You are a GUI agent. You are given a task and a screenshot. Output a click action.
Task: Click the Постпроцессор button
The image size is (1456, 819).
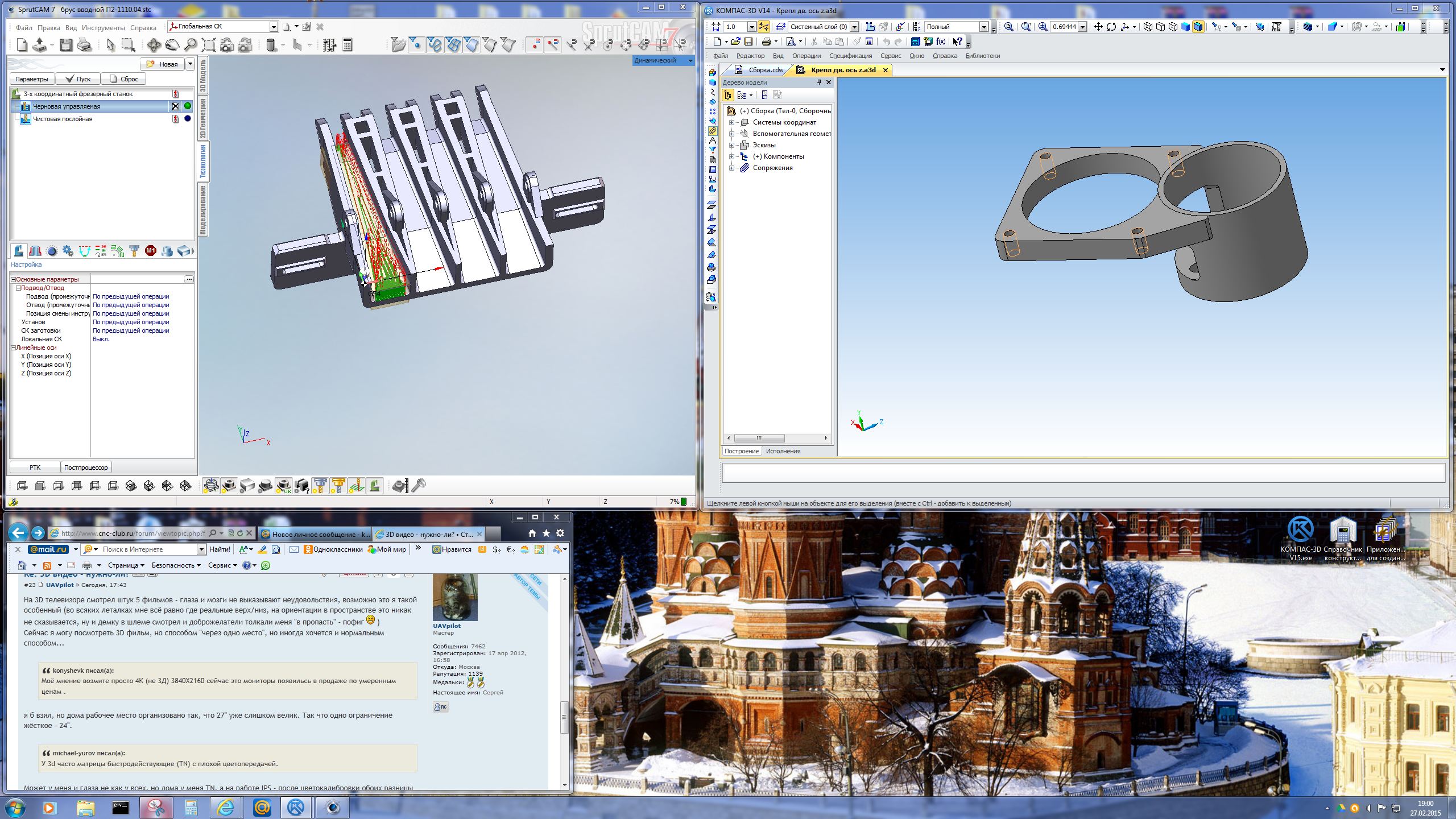pos(86,468)
